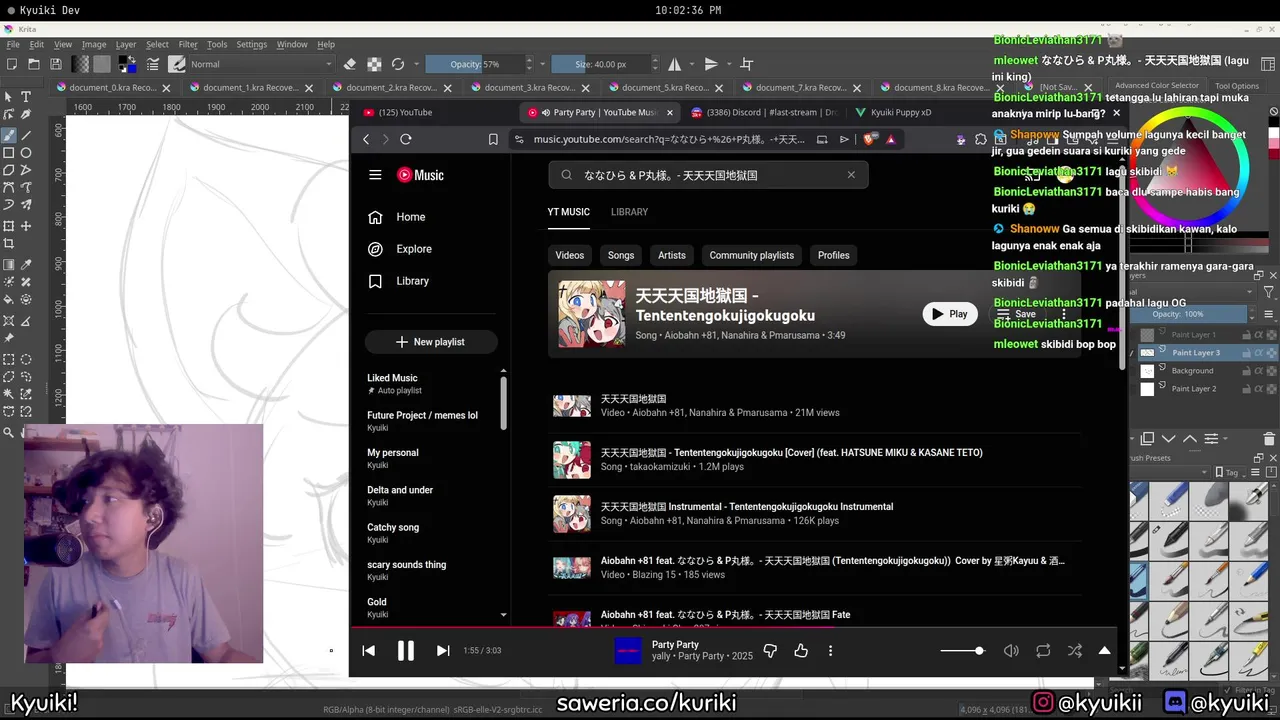Select the Freehand Brush tool
1280x720 pixels.
9,135
